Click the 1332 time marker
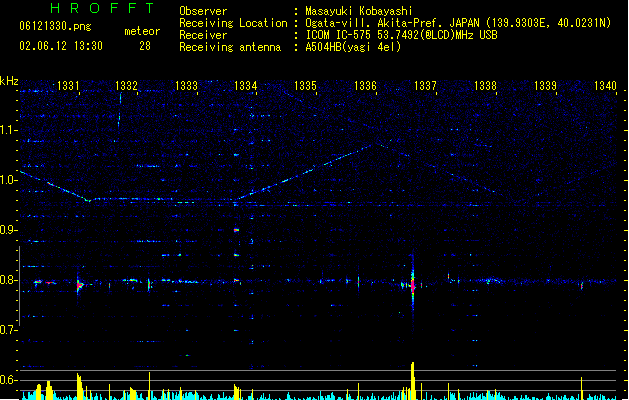The width and height of the screenshot is (629, 400). pos(126,86)
